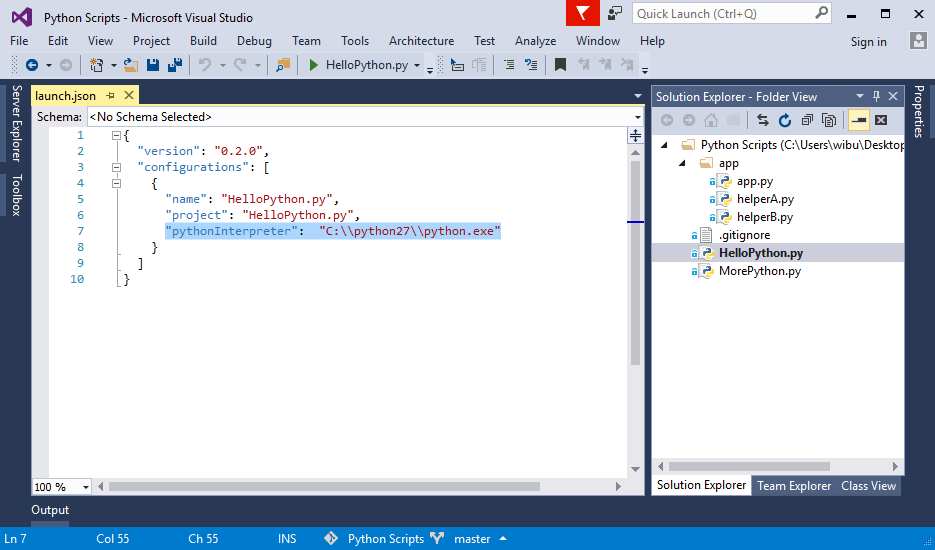
Task: Open the New Project dropdown arrow
Action: 113,65
